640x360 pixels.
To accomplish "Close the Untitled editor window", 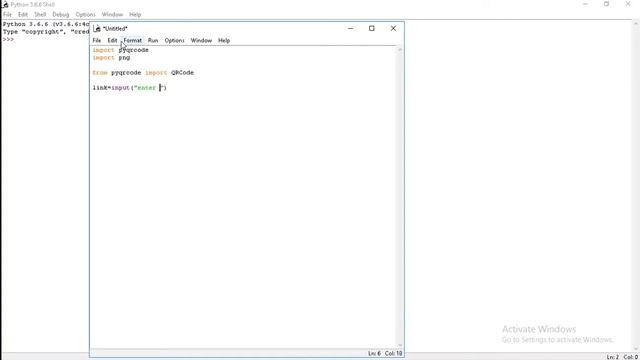I will pyautogui.click(x=393, y=28).
